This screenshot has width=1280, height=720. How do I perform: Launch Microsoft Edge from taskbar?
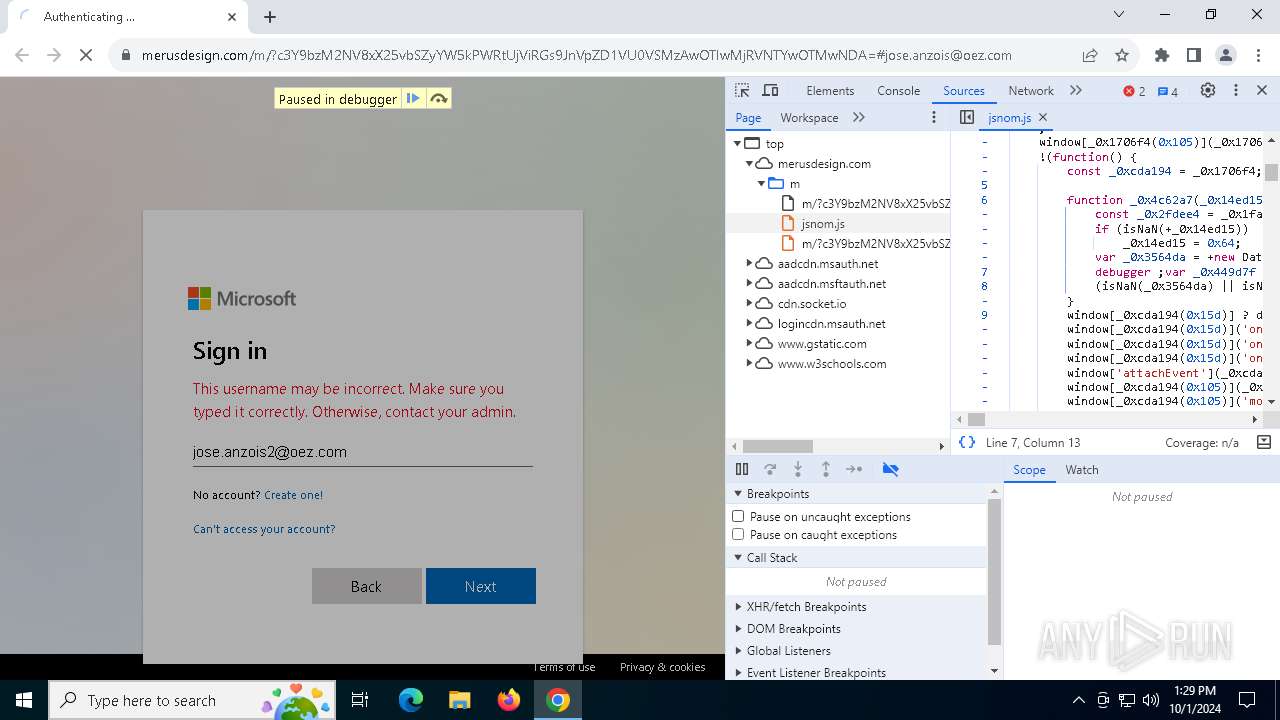[x=411, y=700]
